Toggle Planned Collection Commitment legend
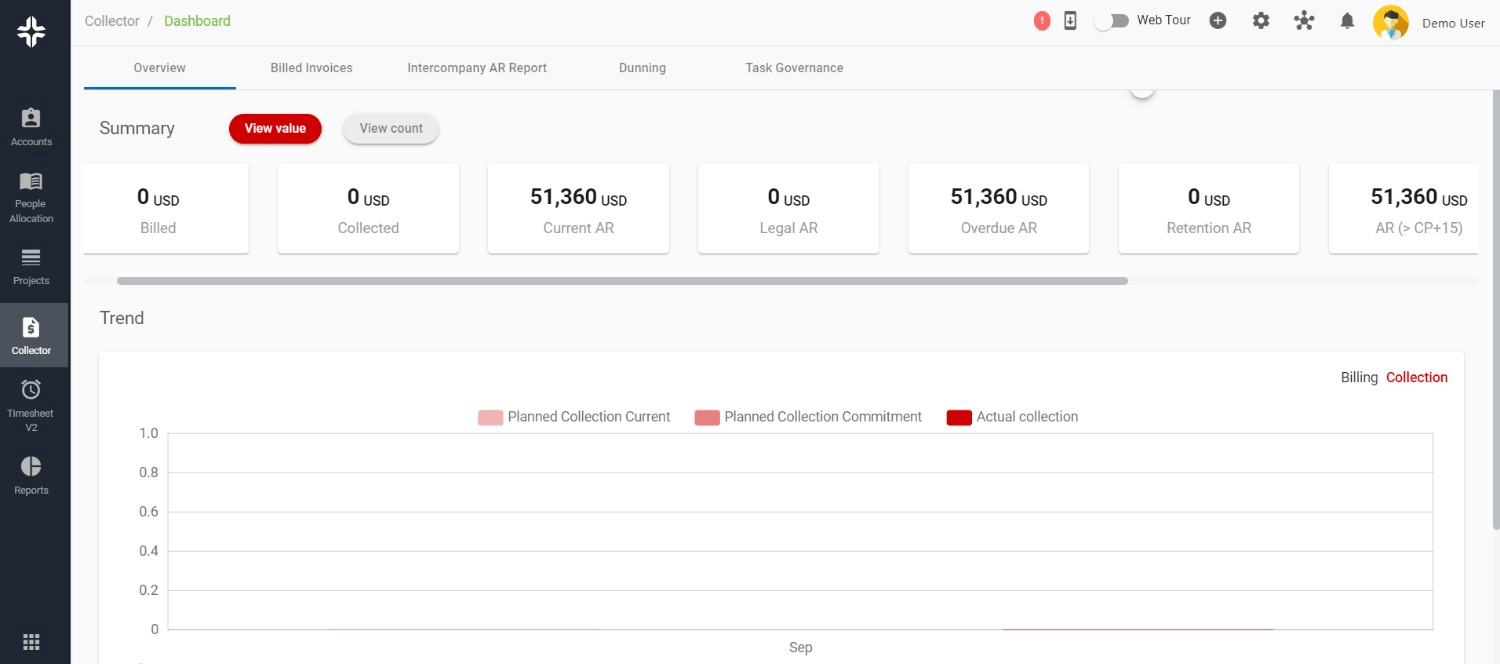Screen dimensions: 1500x664 (808, 417)
